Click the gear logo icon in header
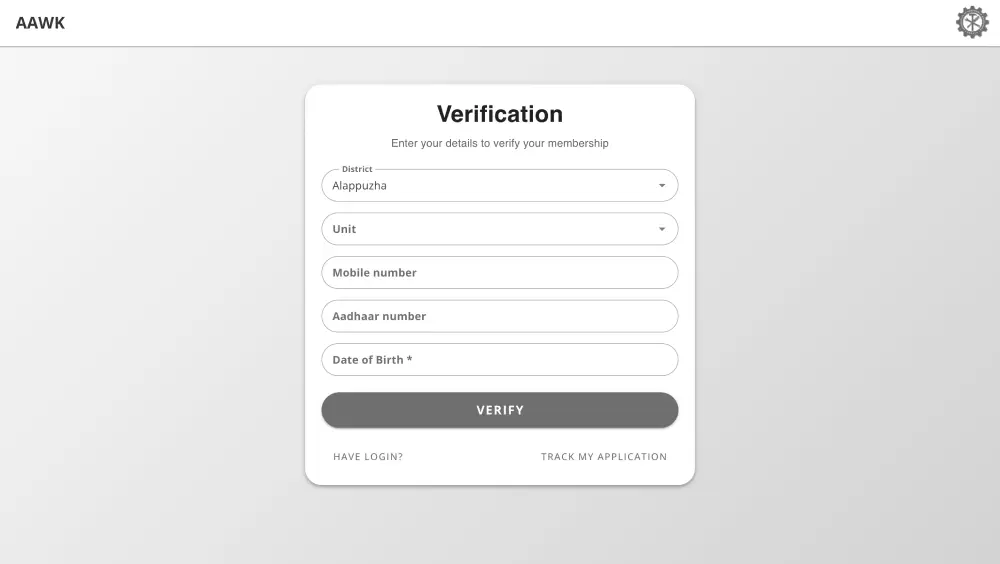Screen dimensions: 1000x564 [972, 22]
